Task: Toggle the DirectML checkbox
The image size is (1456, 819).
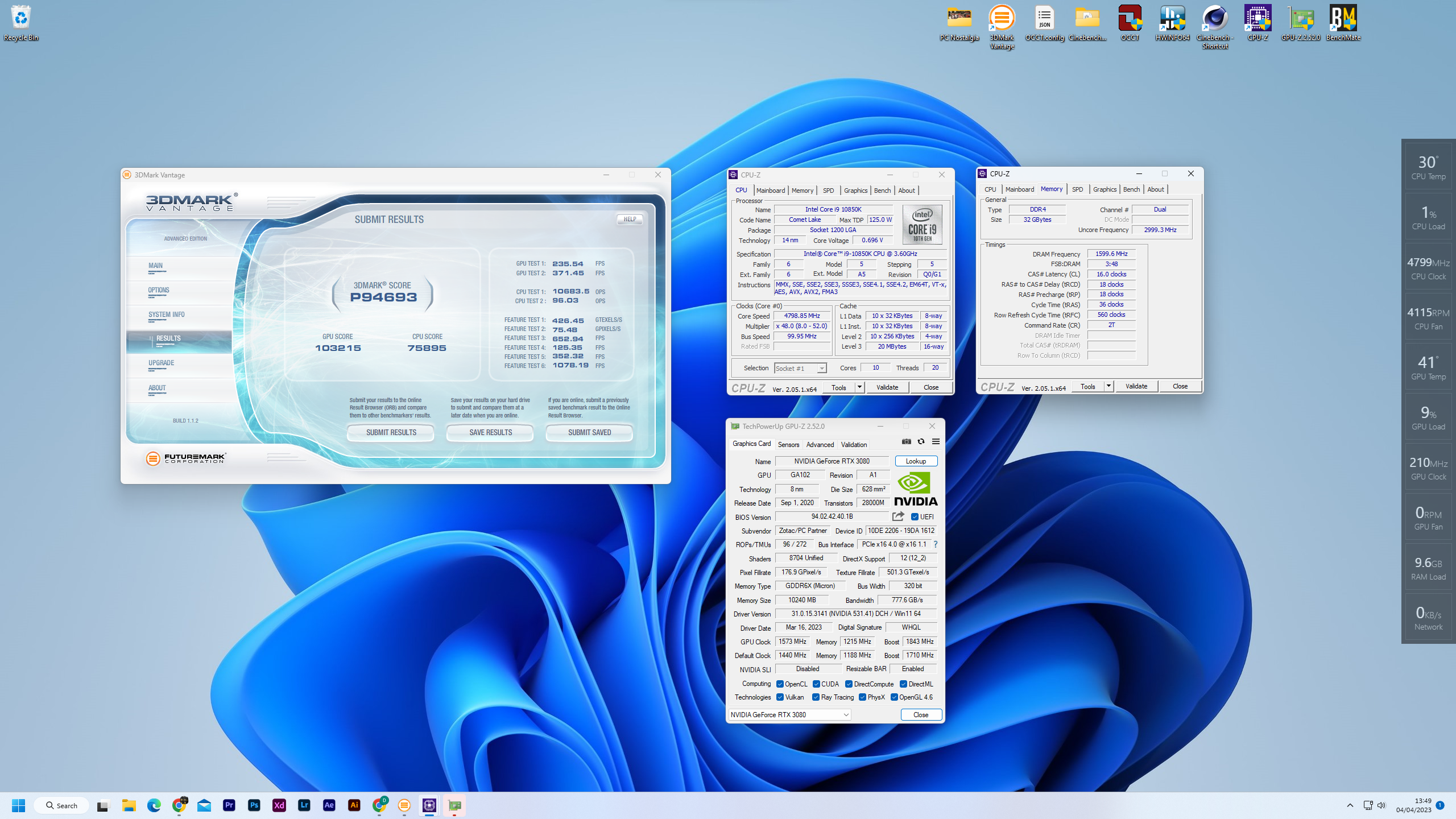Action: coord(903,684)
